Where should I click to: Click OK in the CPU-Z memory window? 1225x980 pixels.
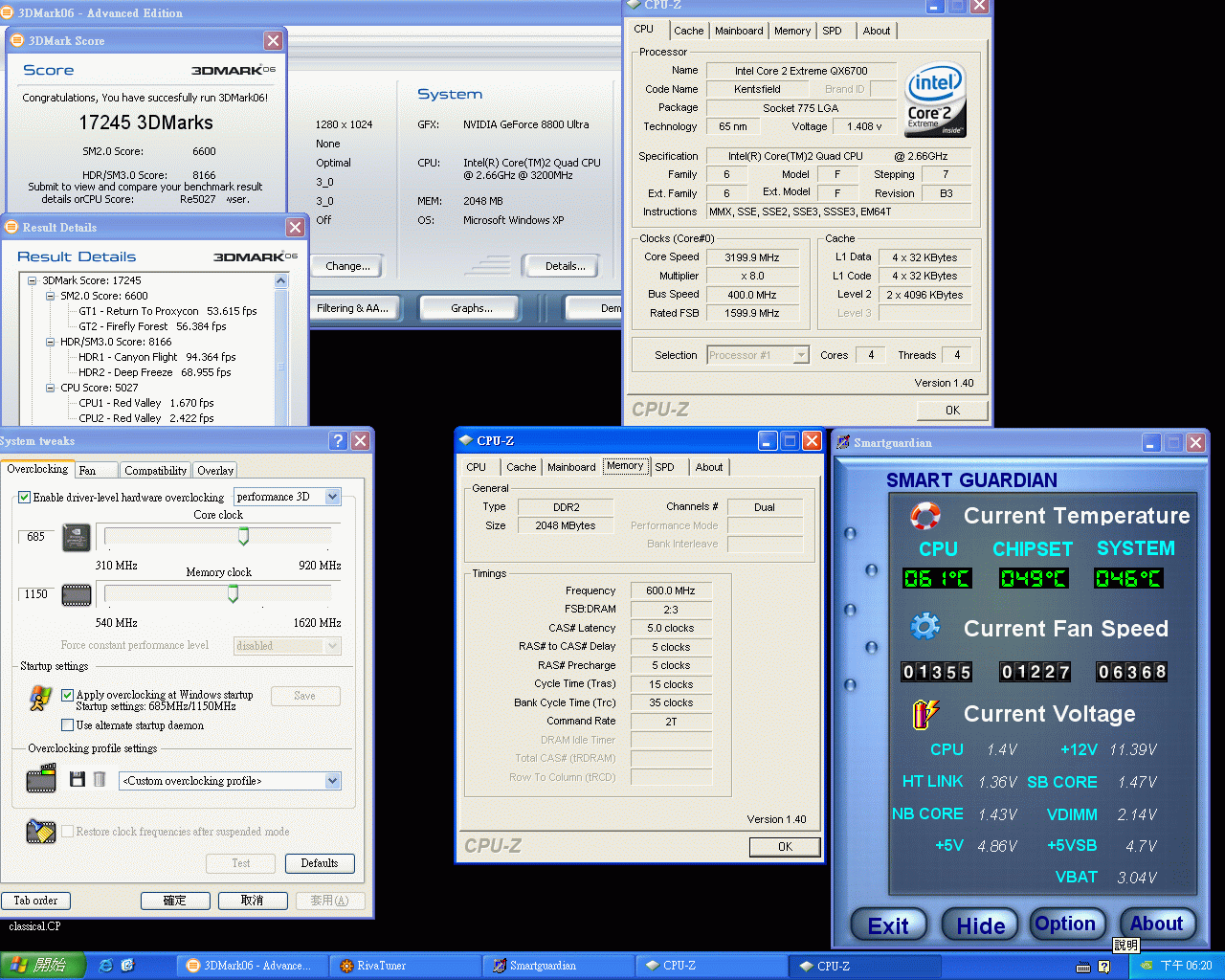coord(785,847)
